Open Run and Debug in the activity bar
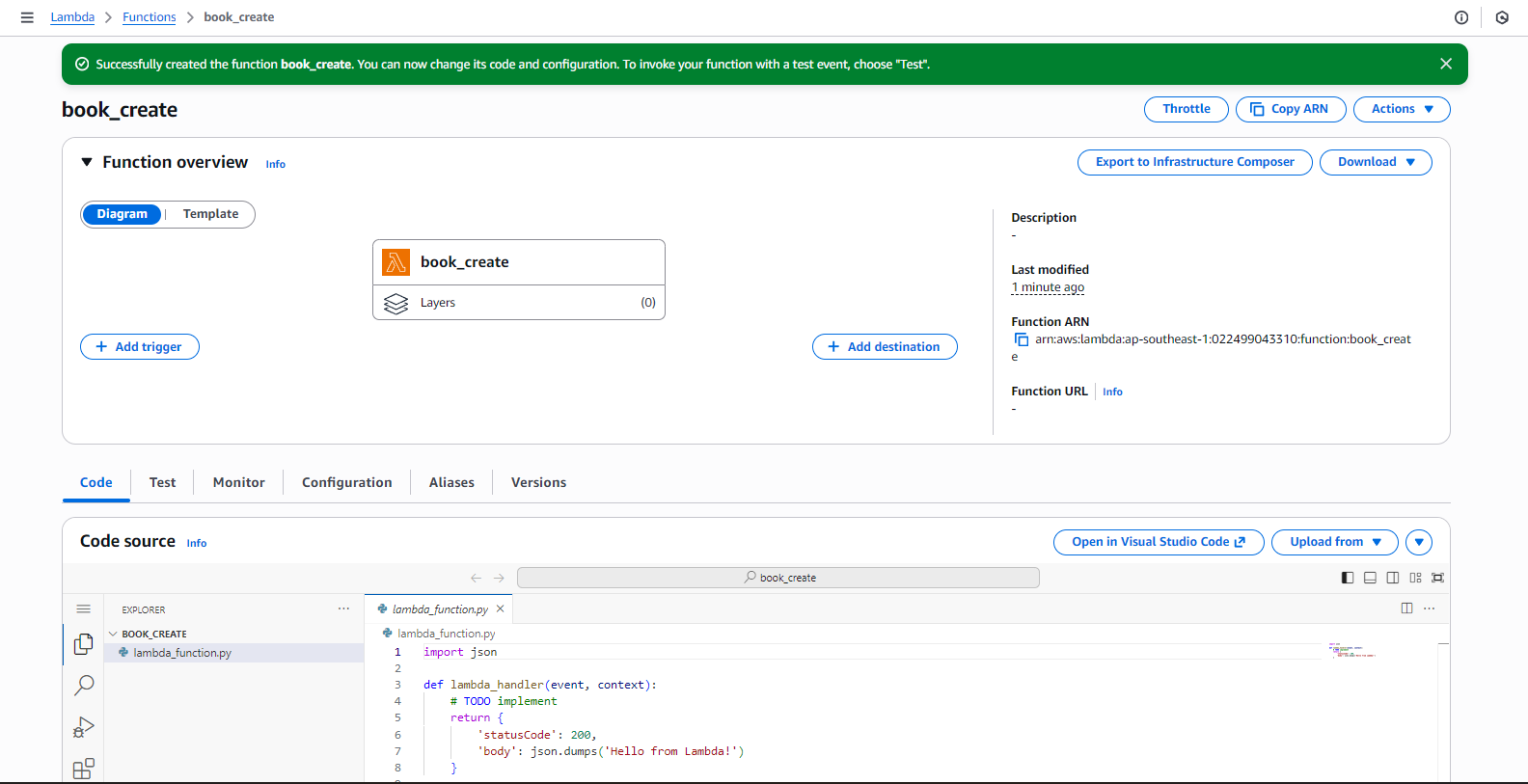Viewport: 1528px width, 784px height. coord(84,727)
